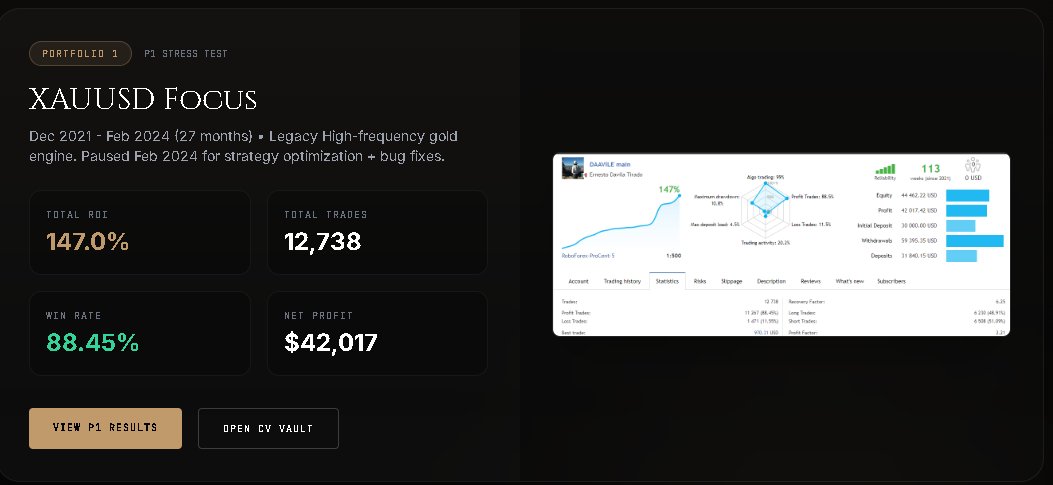Click the 'Trading activity' radar label

[x=766, y=242]
